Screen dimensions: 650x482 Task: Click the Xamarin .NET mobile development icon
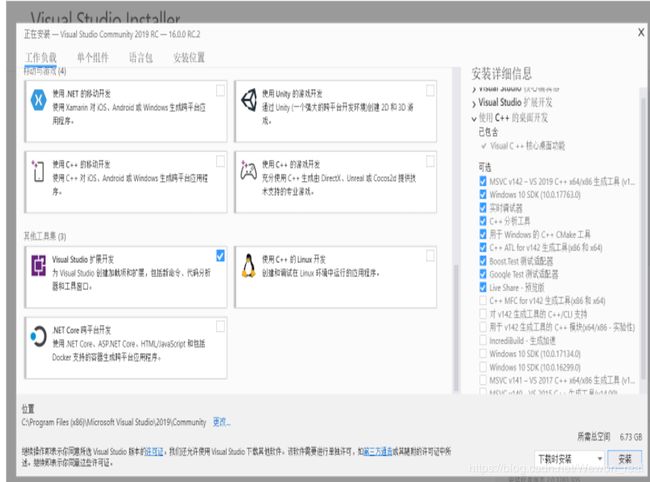38,100
